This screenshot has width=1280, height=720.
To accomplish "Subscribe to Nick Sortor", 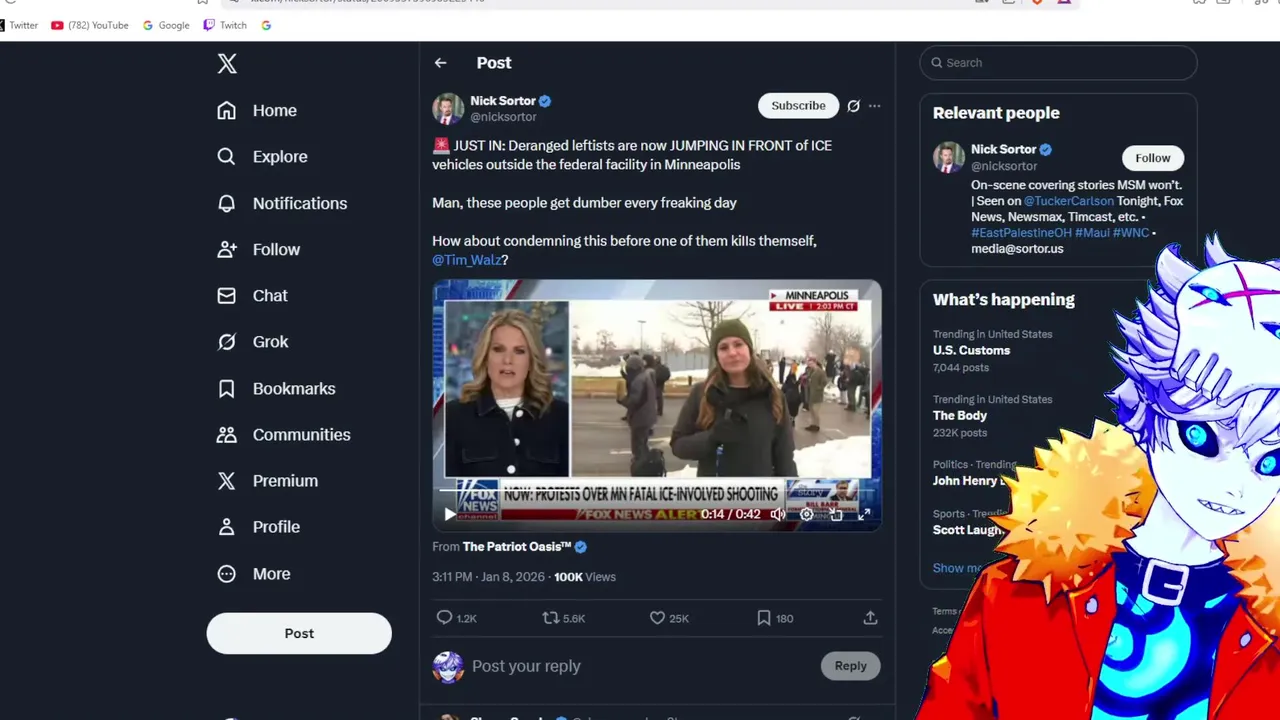I will pyautogui.click(x=798, y=105).
